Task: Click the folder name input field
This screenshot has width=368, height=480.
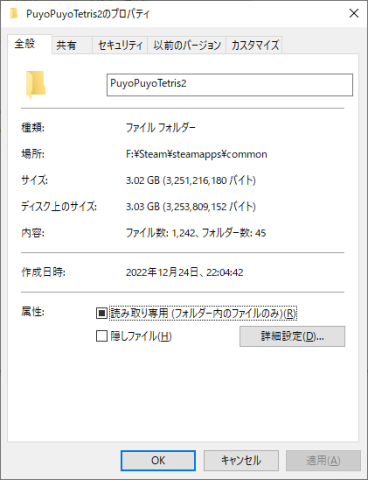Action: point(229,85)
